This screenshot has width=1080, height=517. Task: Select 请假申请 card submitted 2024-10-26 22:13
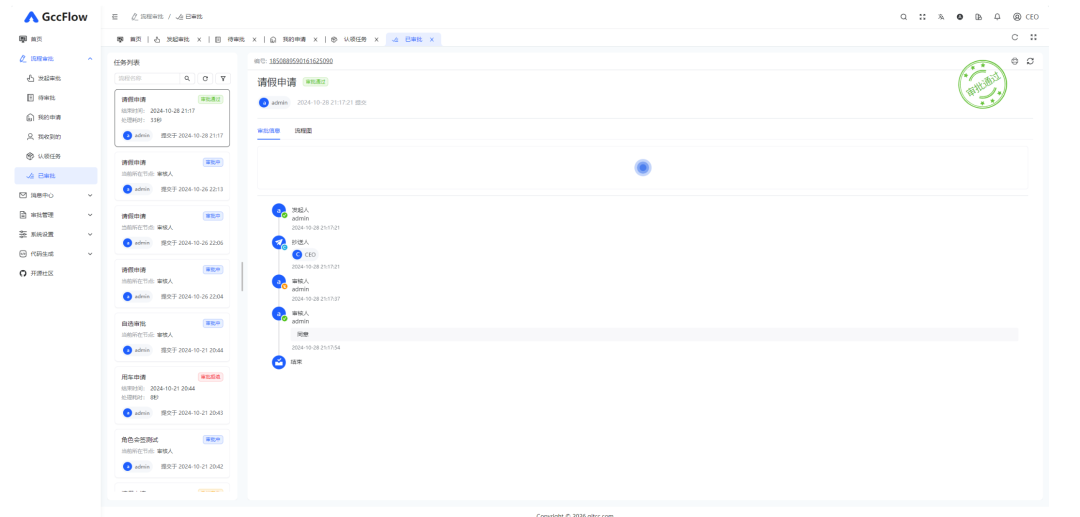[x=172, y=176]
